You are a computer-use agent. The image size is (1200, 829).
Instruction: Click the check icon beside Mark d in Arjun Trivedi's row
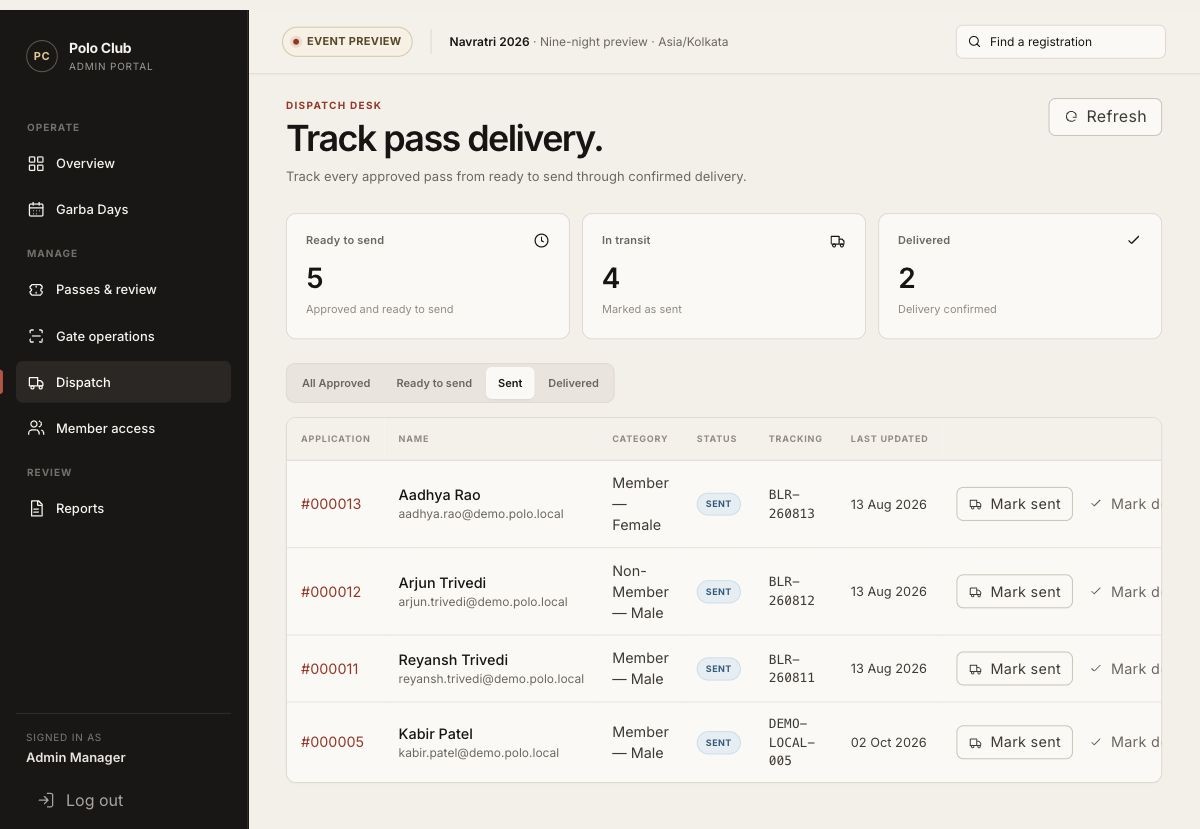[x=1096, y=592]
